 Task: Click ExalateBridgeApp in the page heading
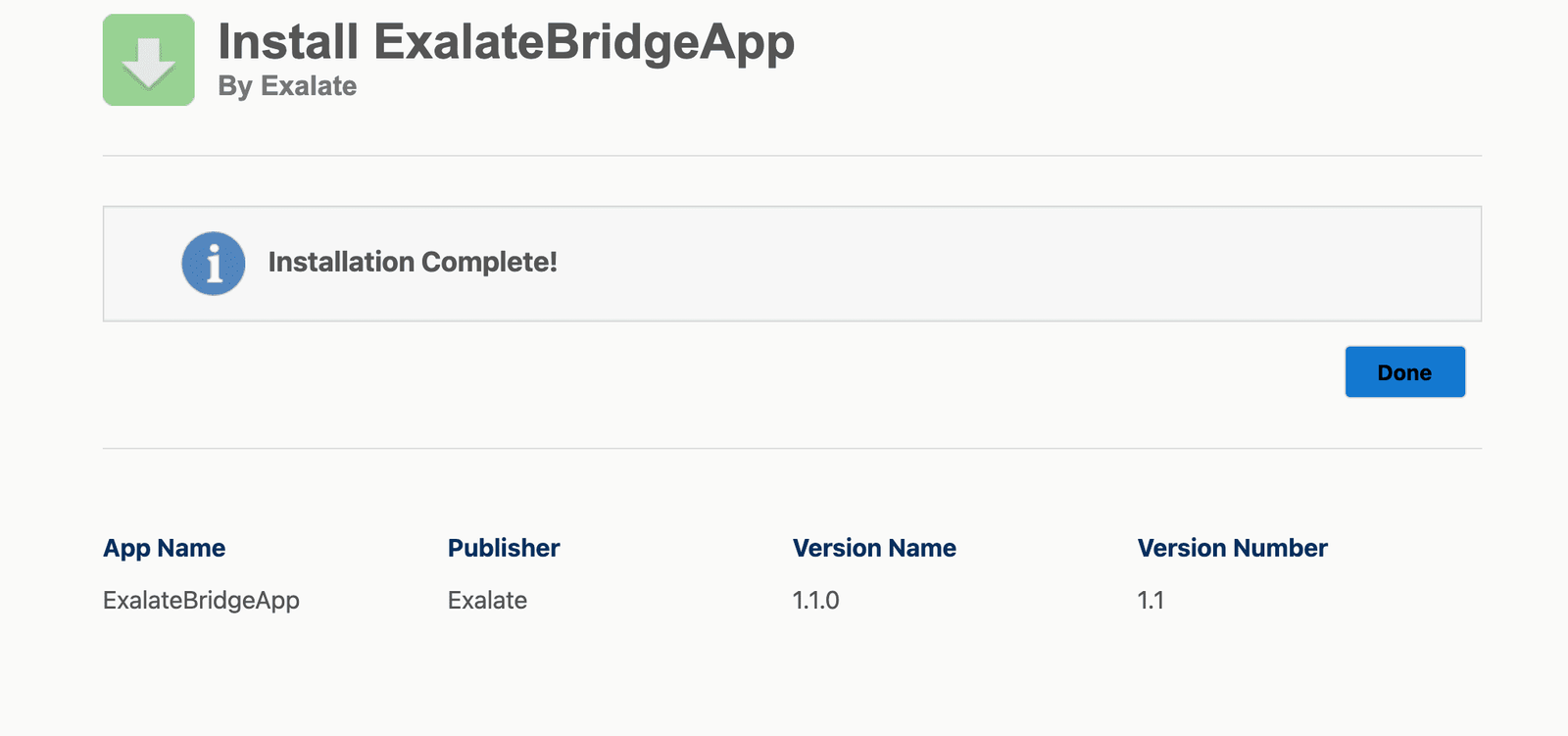584,42
